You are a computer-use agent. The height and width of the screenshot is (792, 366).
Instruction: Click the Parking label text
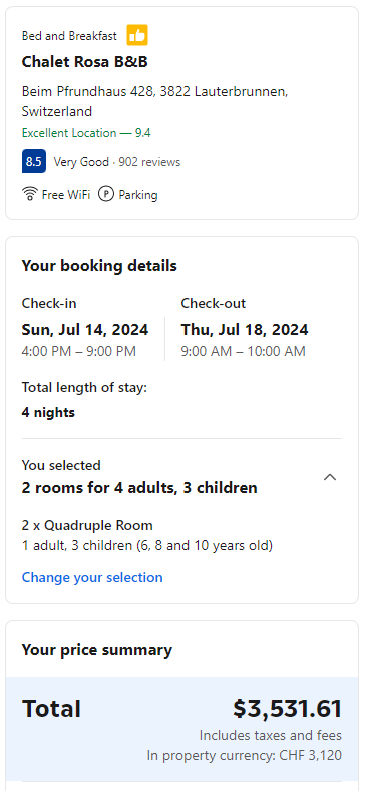tap(138, 195)
